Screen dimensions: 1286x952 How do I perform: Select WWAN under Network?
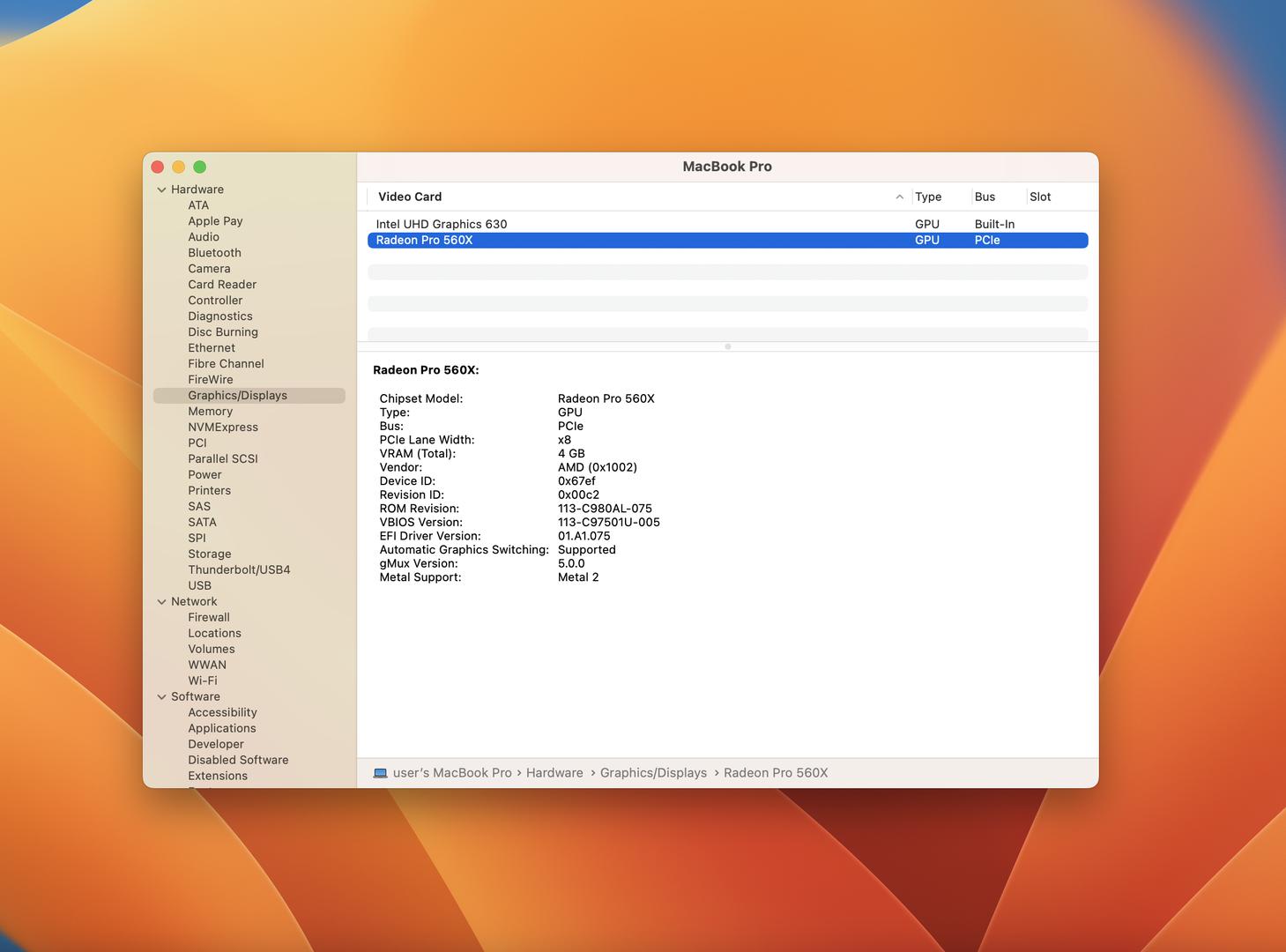(207, 666)
